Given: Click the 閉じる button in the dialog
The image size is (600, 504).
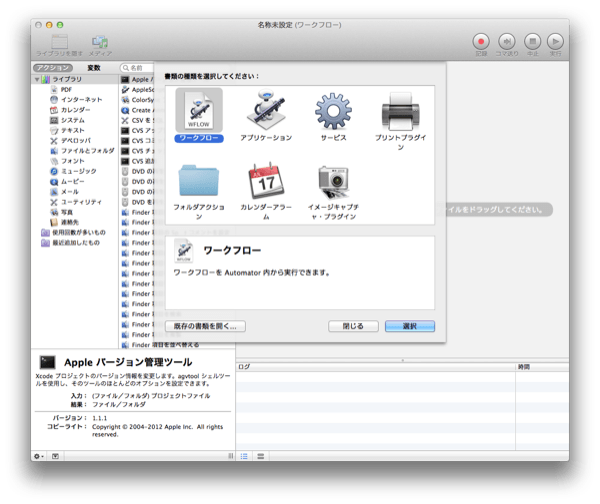Looking at the screenshot, I should click(353, 326).
